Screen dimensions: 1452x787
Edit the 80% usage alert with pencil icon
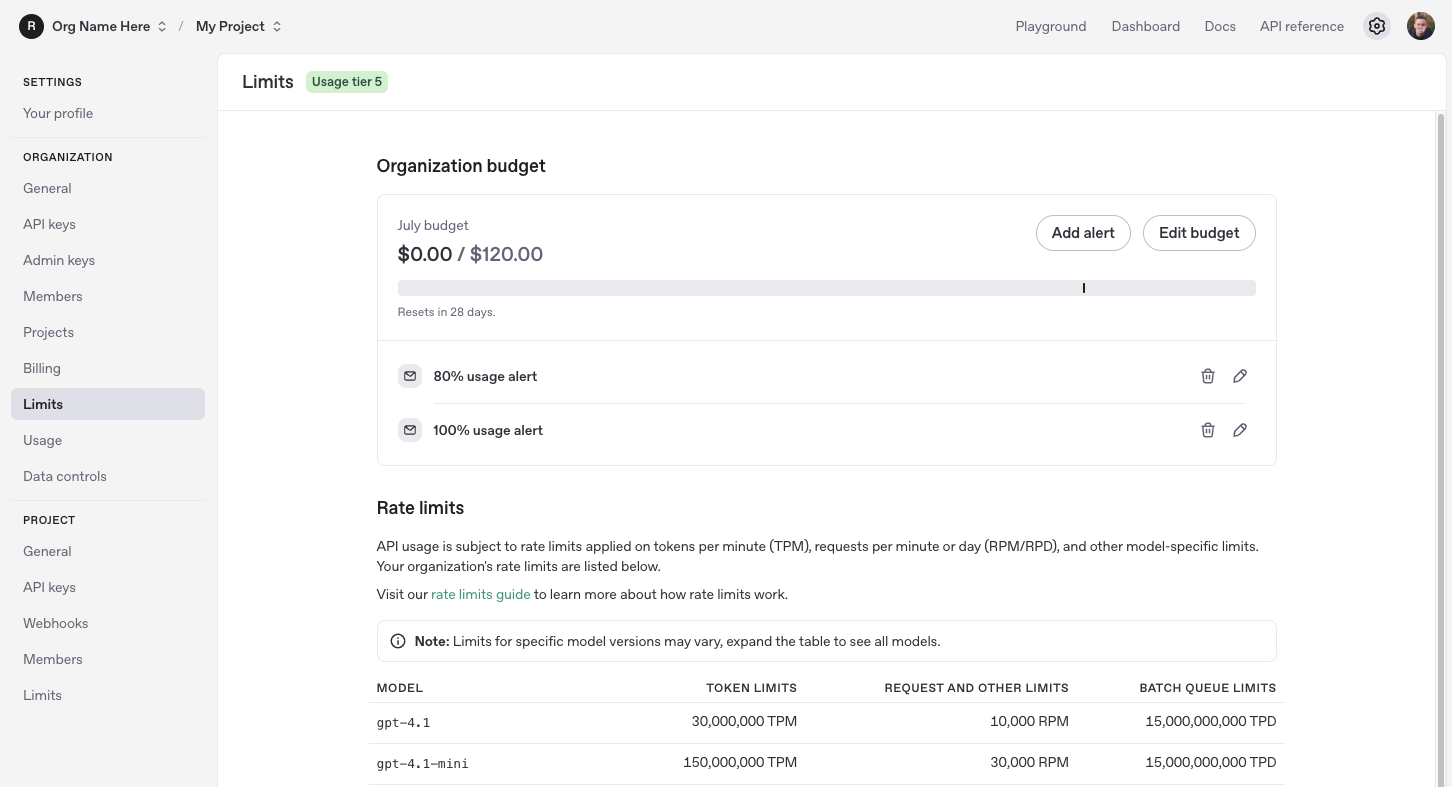pos(1240,375)
